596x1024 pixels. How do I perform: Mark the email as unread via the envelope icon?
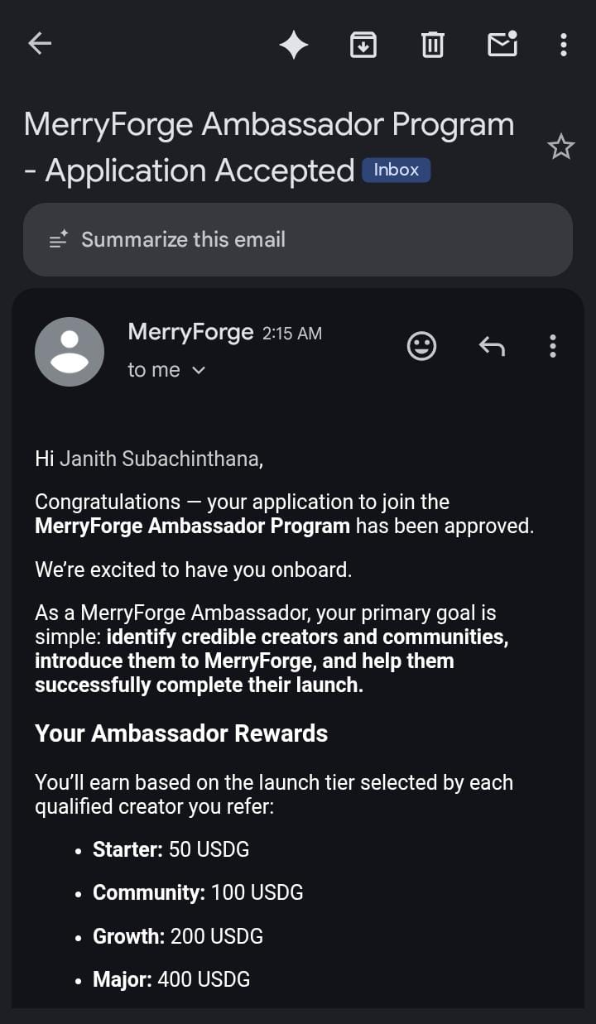[x=503, y=44]
